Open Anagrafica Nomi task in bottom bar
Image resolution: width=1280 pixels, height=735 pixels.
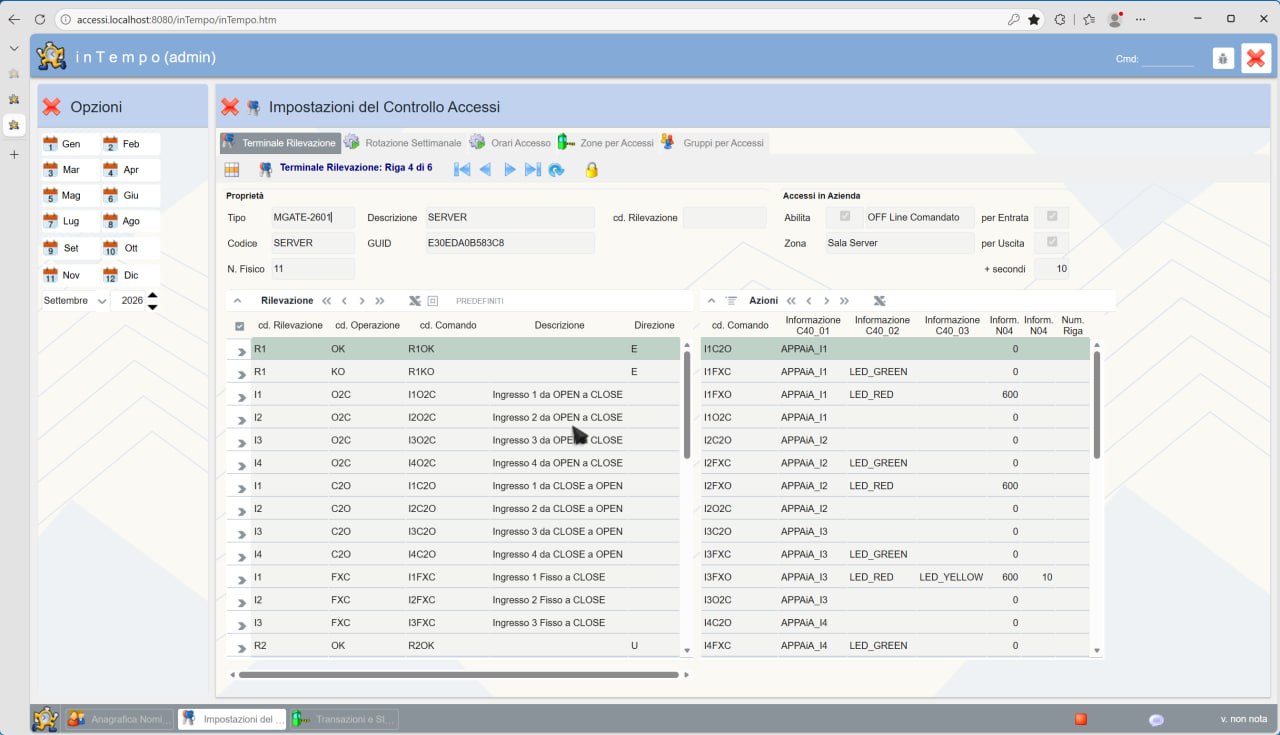[119, 719]
